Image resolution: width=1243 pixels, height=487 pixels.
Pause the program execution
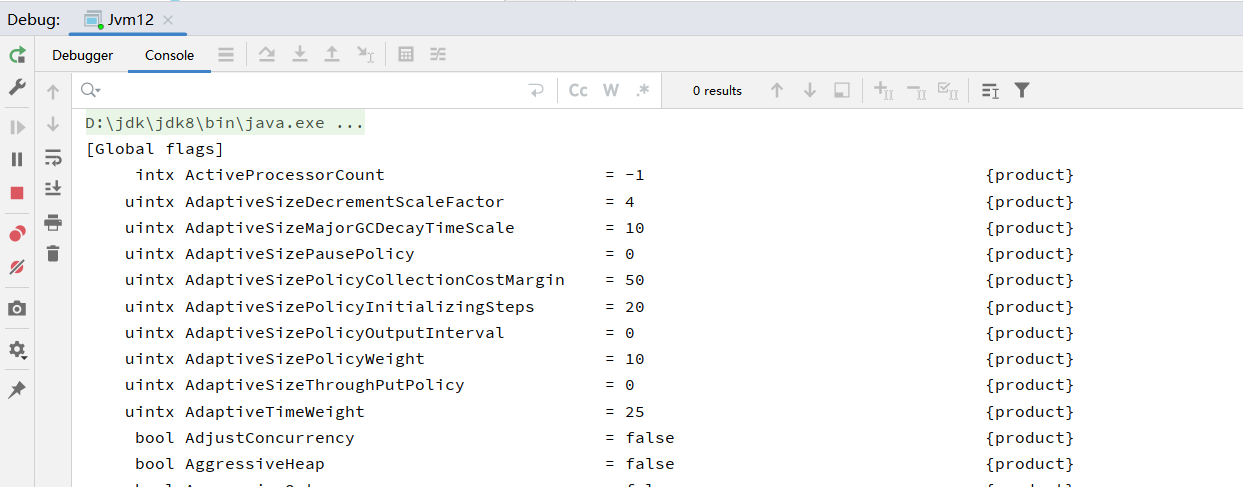coord(17,159)
